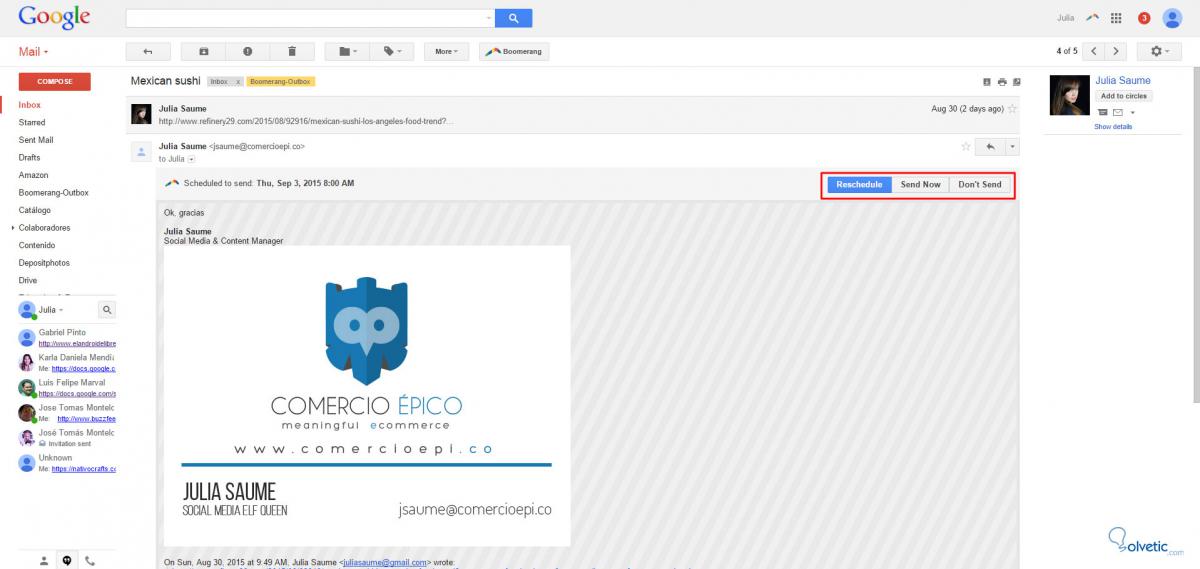Click Add to circles button

[x=1124, y=96]
